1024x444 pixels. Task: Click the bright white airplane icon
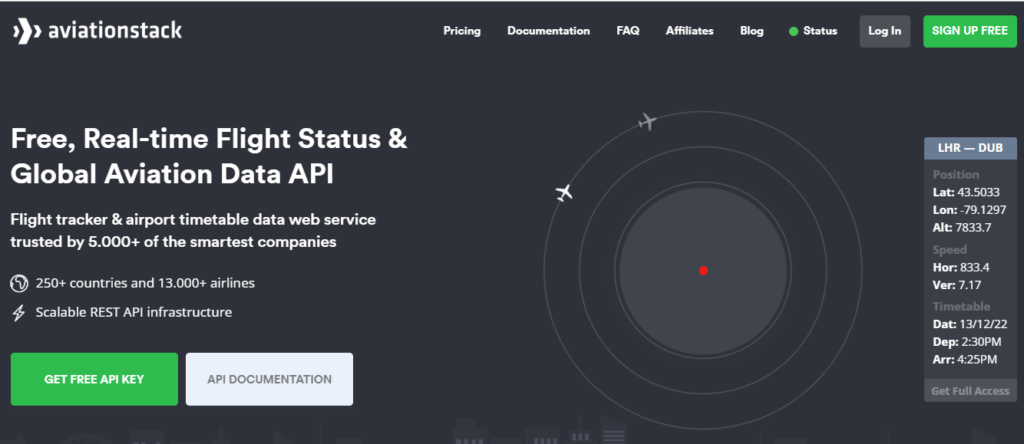click(564, 193)
